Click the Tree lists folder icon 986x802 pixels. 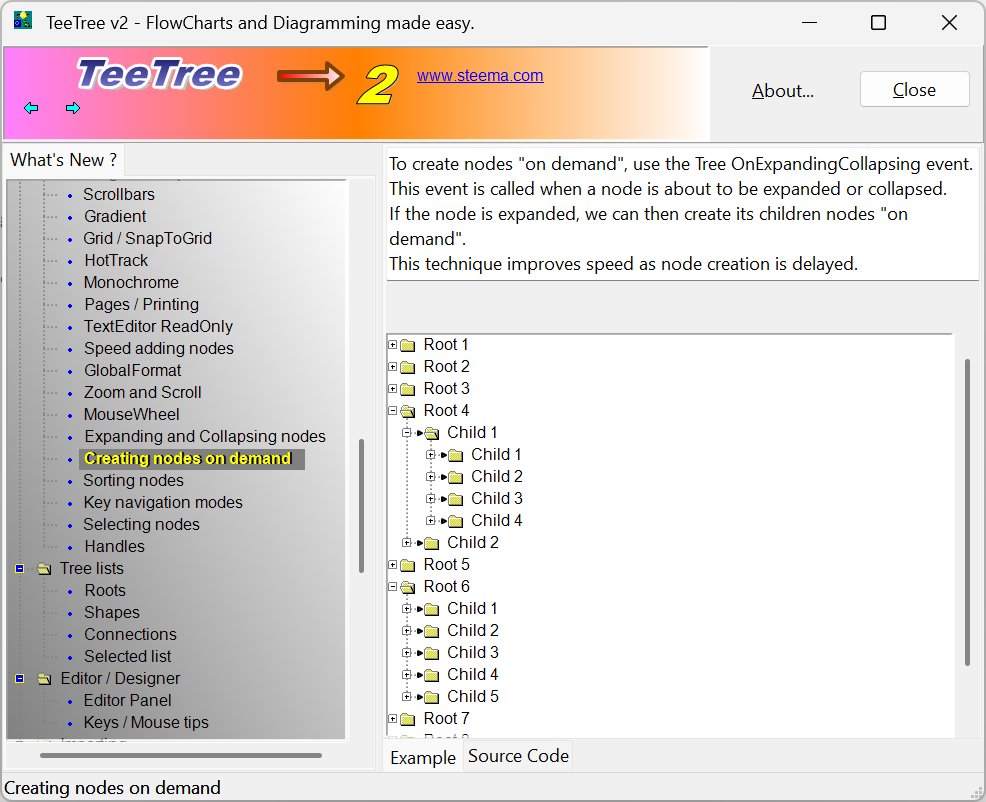coord(44,569)
